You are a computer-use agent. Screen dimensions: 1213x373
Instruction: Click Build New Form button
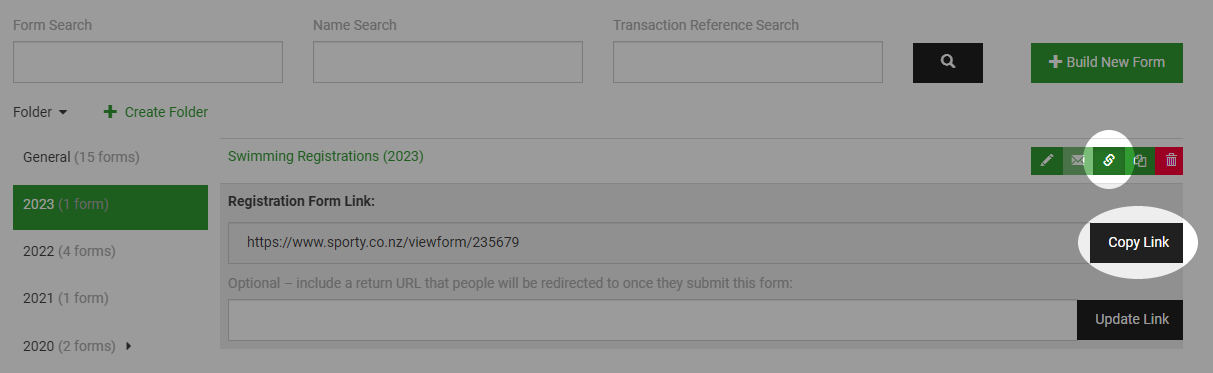point(1107,62)
